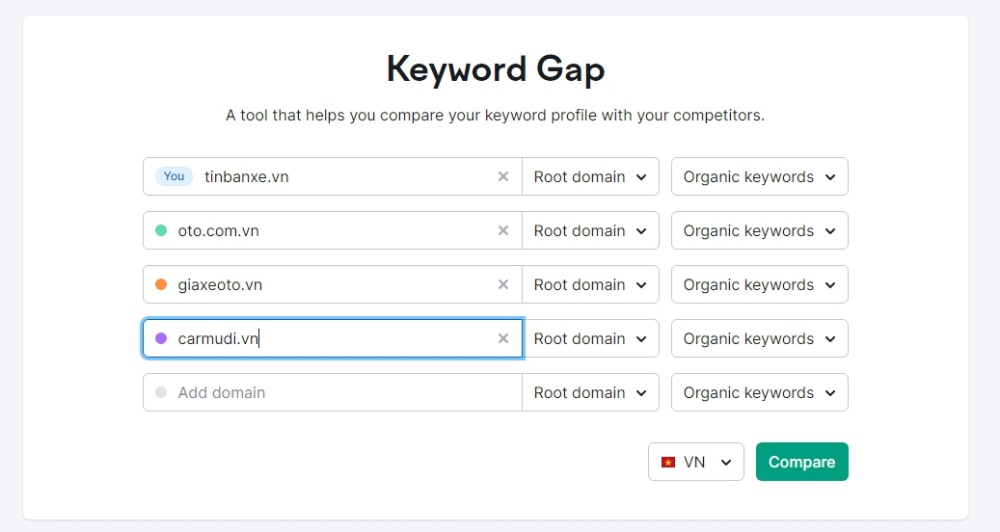Click the Vietnam flag icon
This screenshot has height=532, width=1000.
pos(668,462)
